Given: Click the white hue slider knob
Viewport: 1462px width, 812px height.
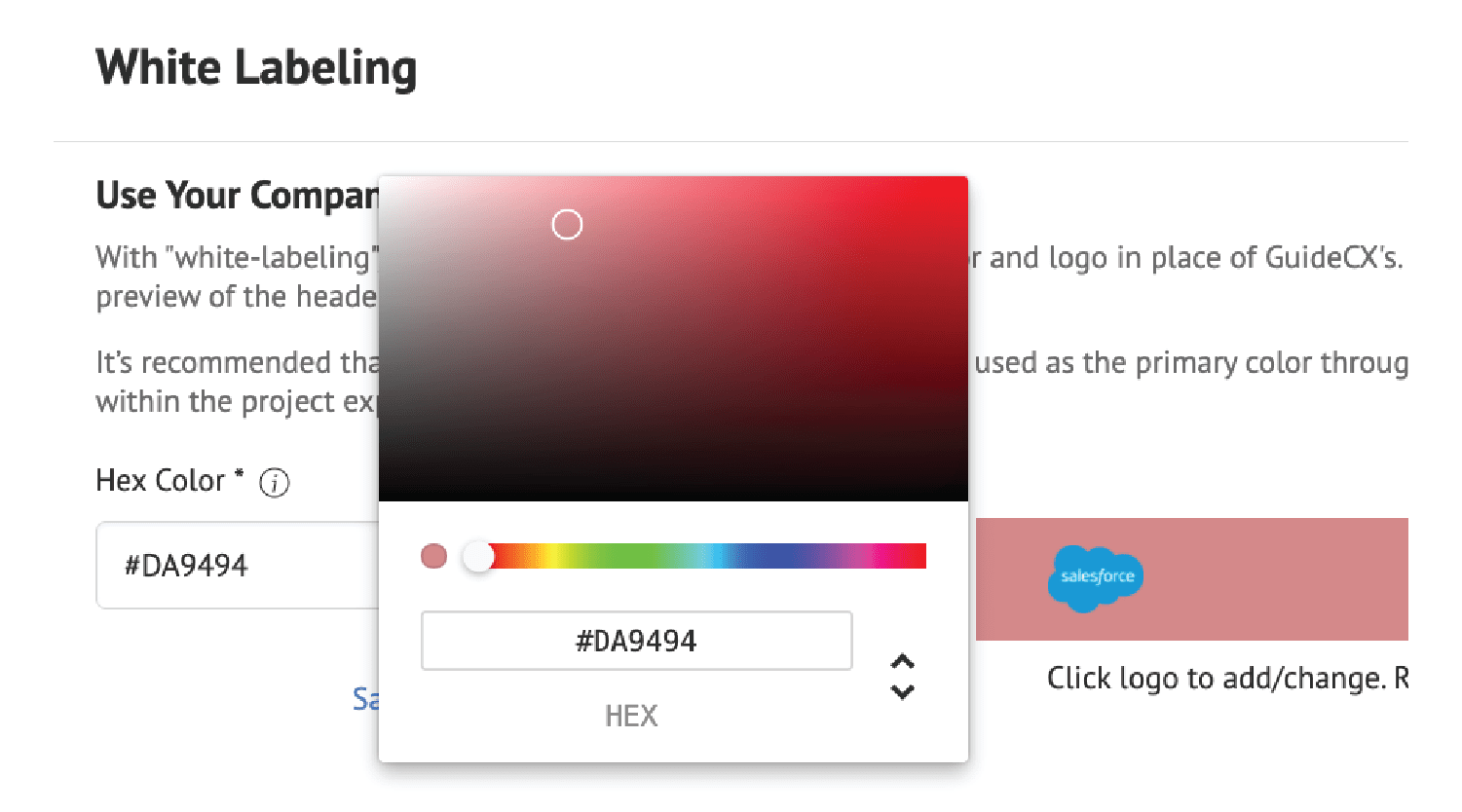Looking at the screenshot, I should 478,557.
